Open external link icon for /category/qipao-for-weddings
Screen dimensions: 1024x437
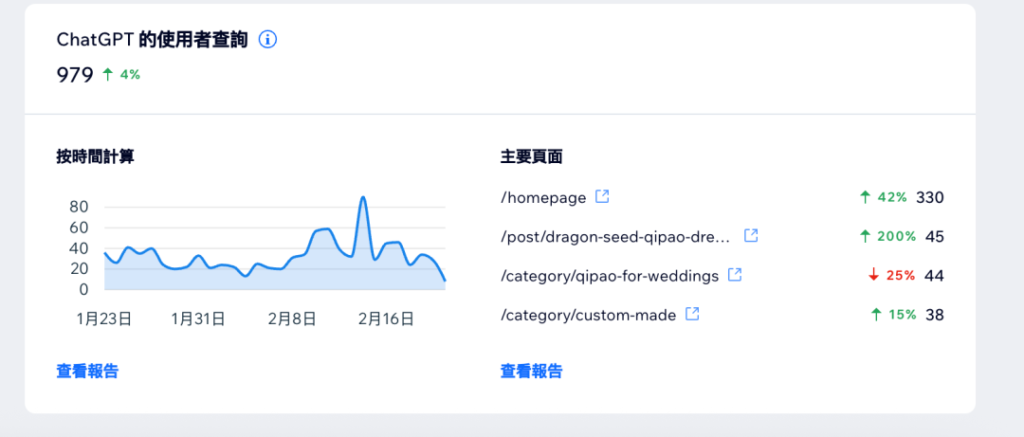[x=735, y=274]
